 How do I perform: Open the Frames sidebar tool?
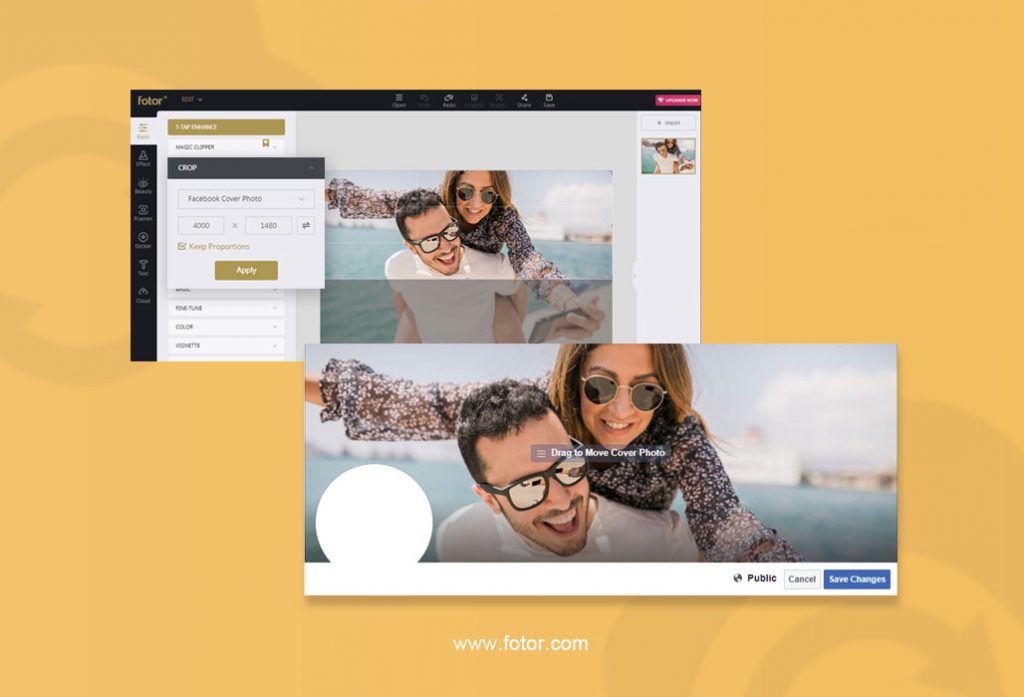coord(143,213)
